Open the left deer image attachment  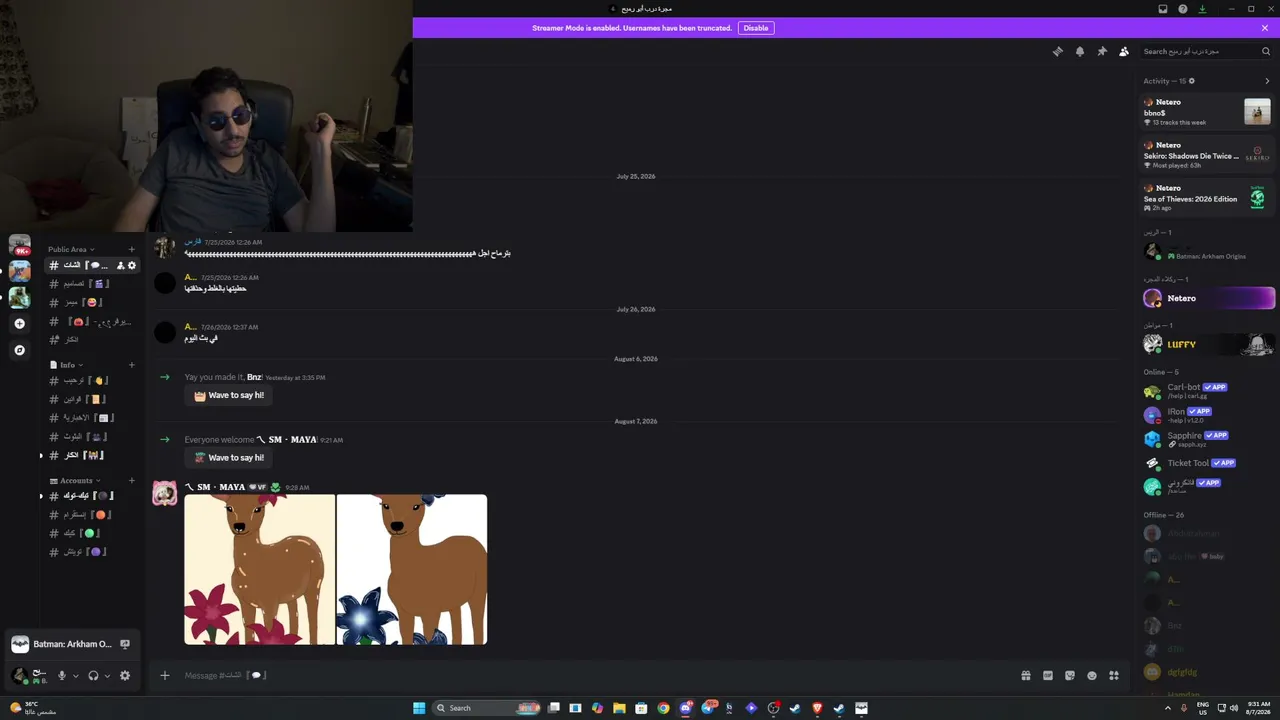260,570
